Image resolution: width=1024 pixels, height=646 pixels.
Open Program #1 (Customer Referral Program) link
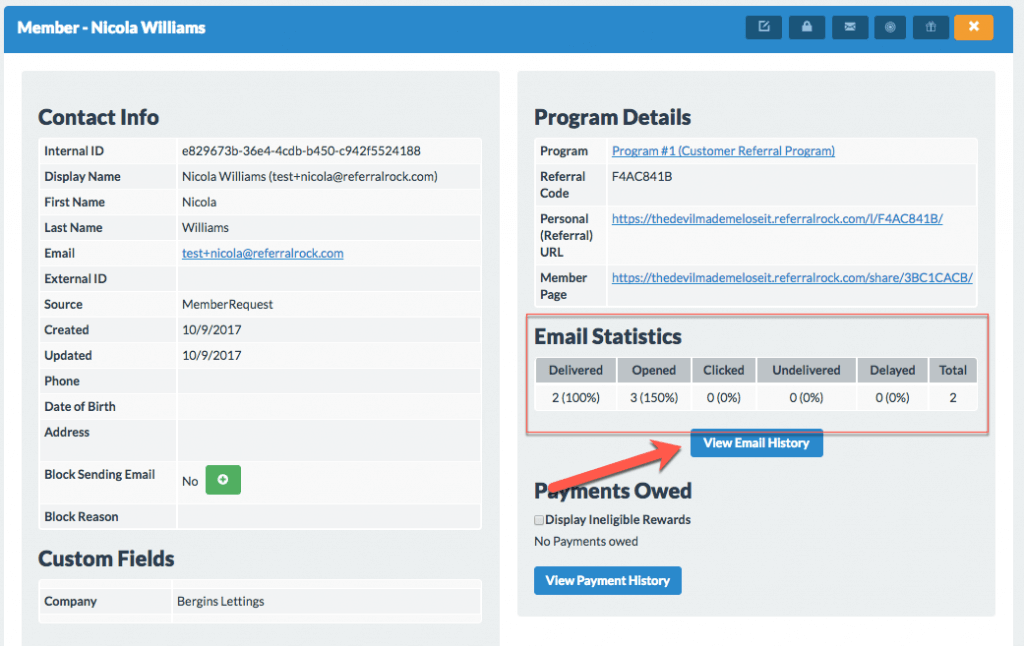pyautogui.click(x=723, y=151)
